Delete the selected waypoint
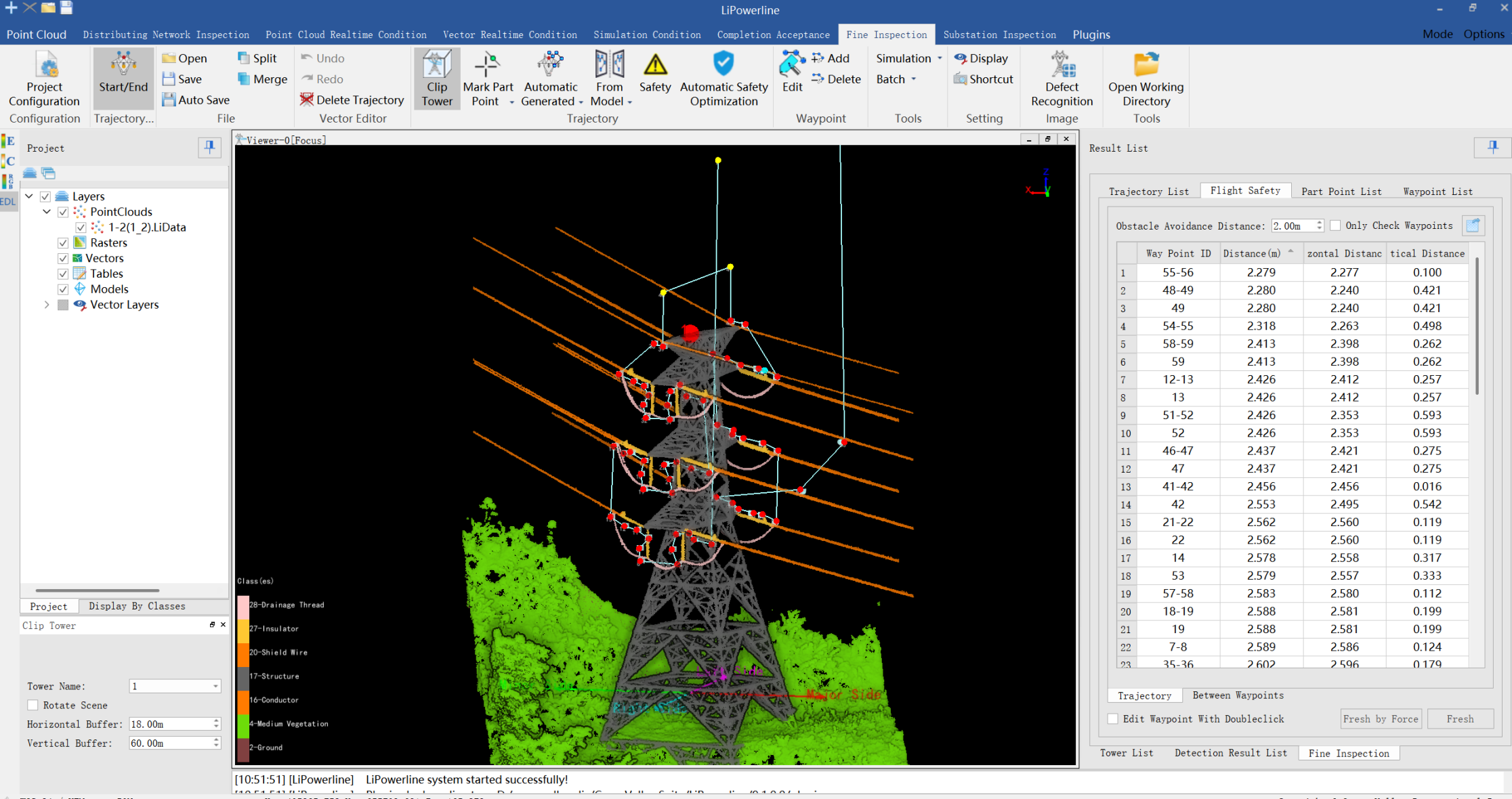1512x799 pixels. point(837,79)
